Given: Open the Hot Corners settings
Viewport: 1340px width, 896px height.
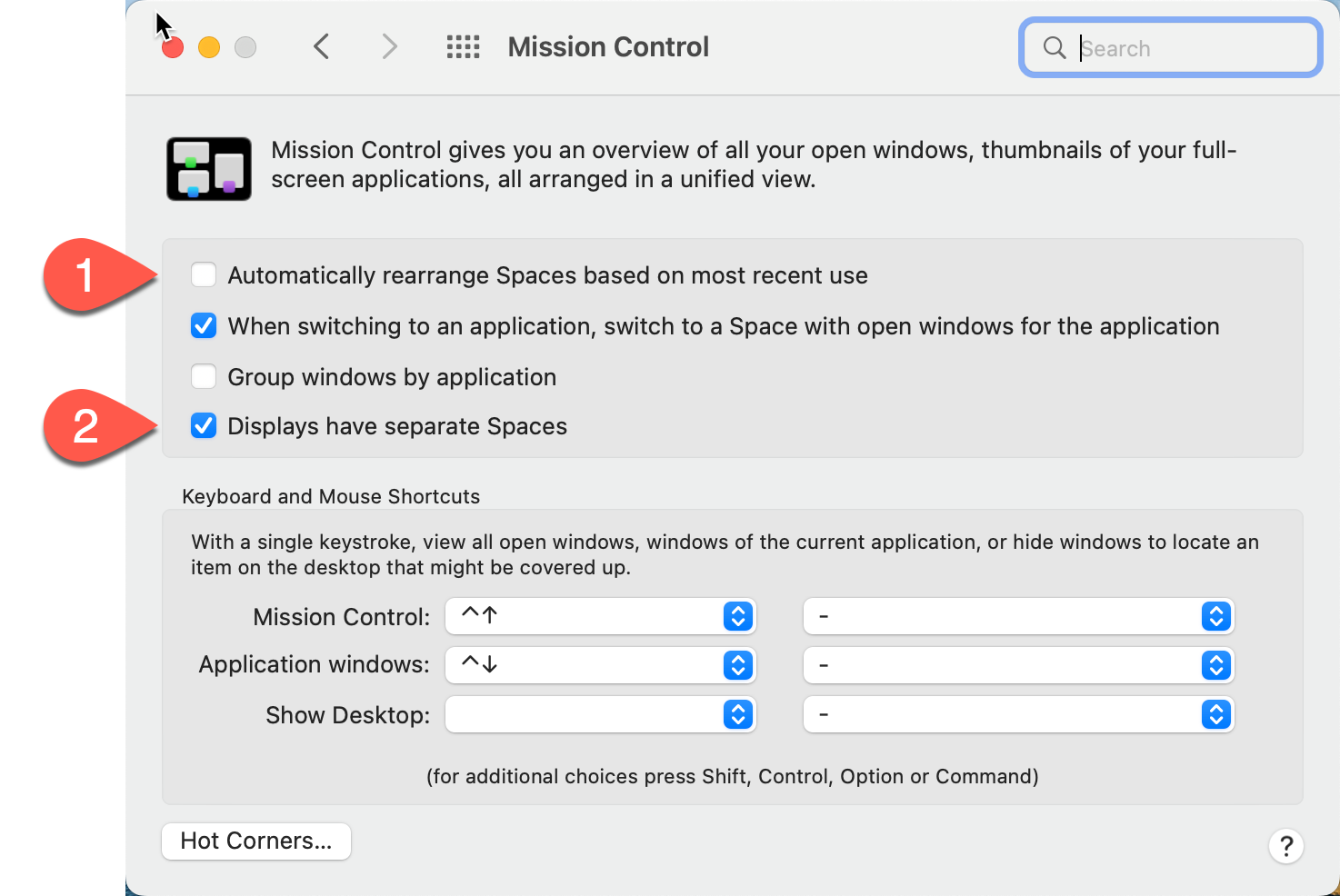Looking at the screenshot, I should tap(256, 841).
